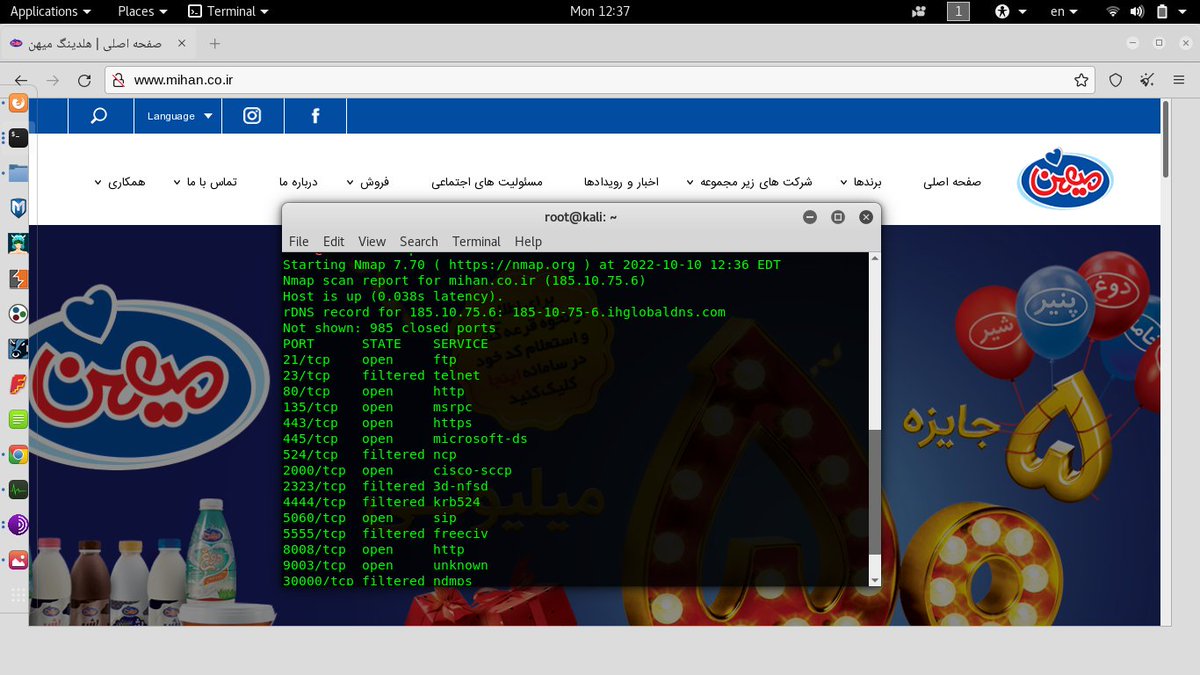This screenshot has height=675, width=1200.
Task: Open the Applications menu
Action: click(50, 11)
